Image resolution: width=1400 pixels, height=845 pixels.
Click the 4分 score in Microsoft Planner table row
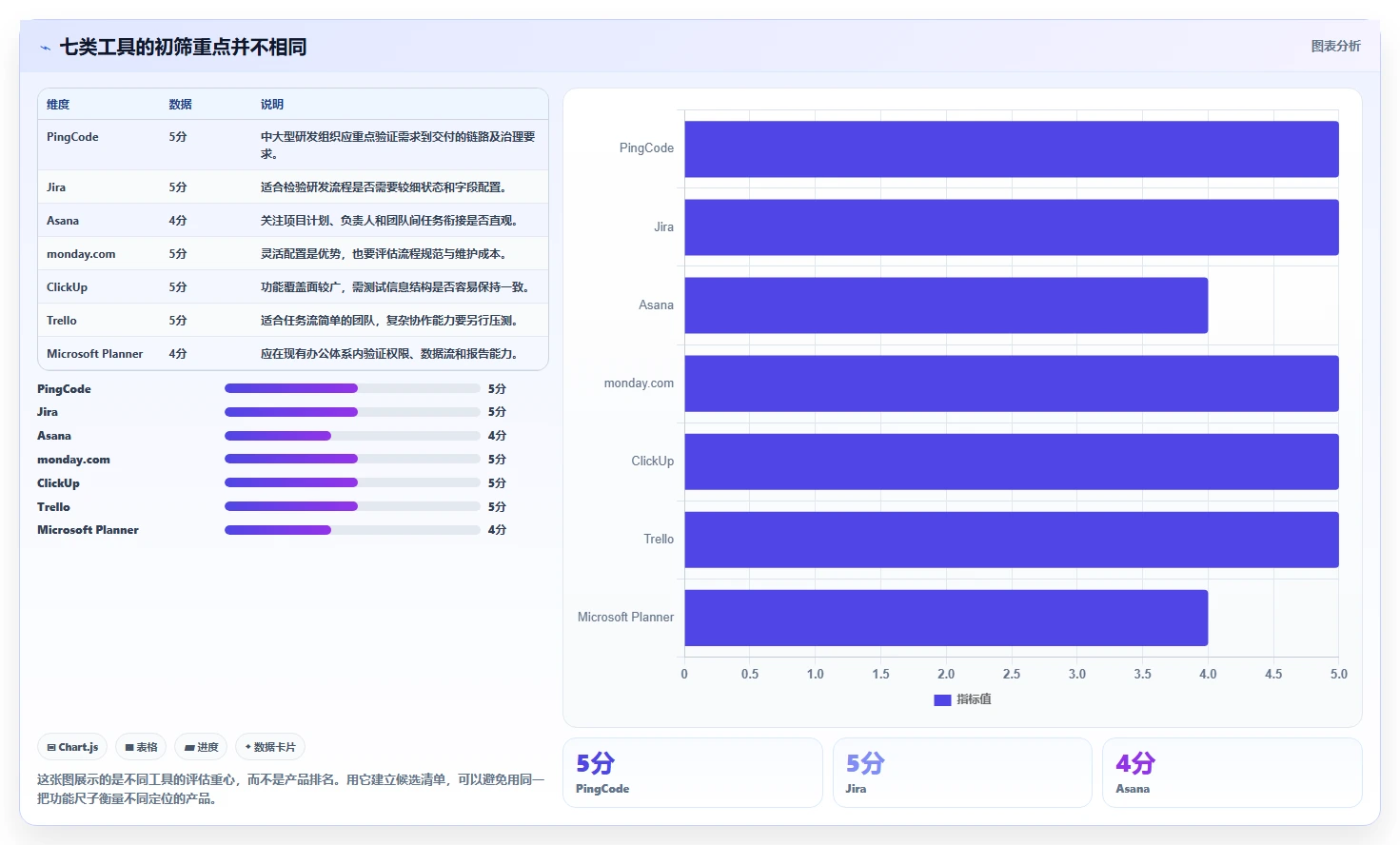point(178,354)
